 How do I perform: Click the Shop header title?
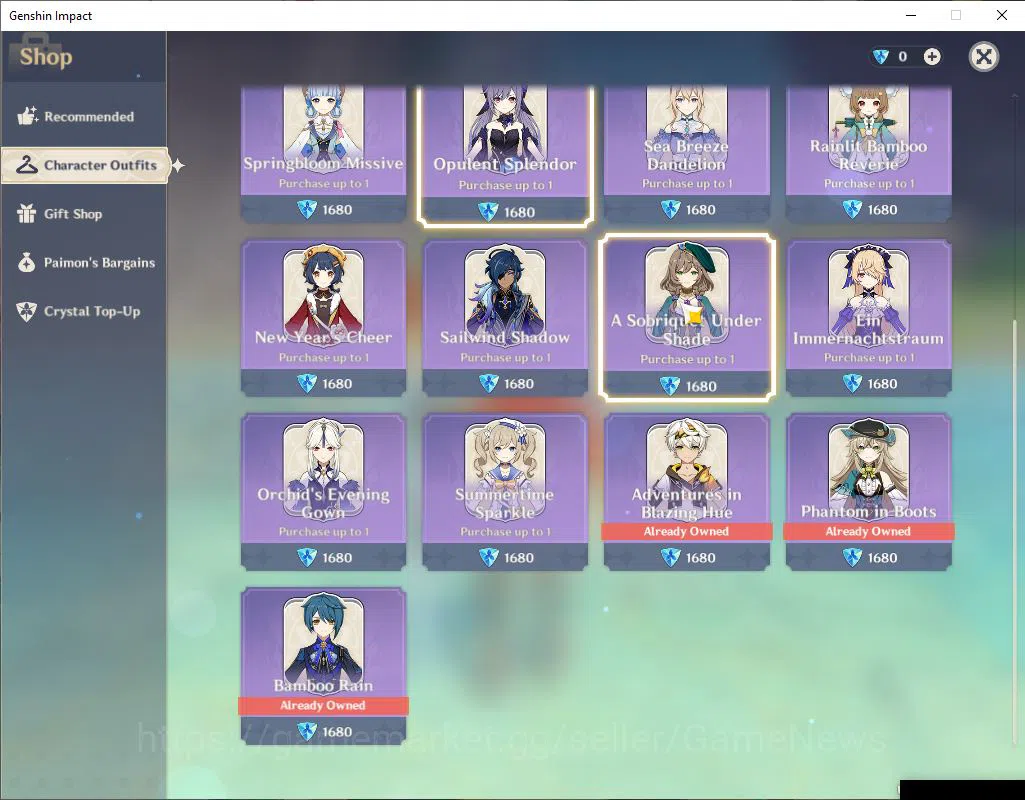tap(46, 57)
